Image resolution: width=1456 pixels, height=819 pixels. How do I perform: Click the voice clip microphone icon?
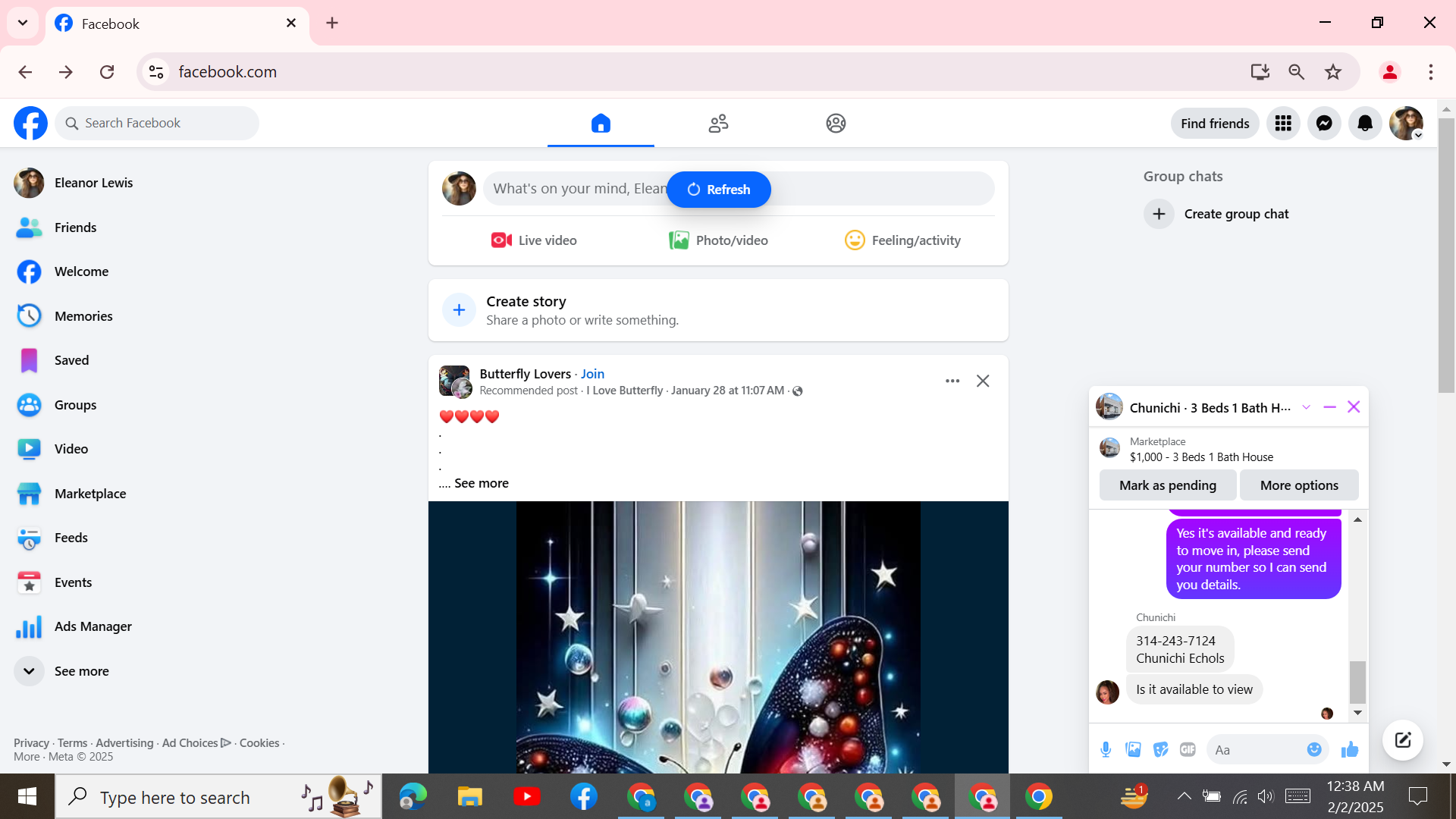tap(1106, 750)
